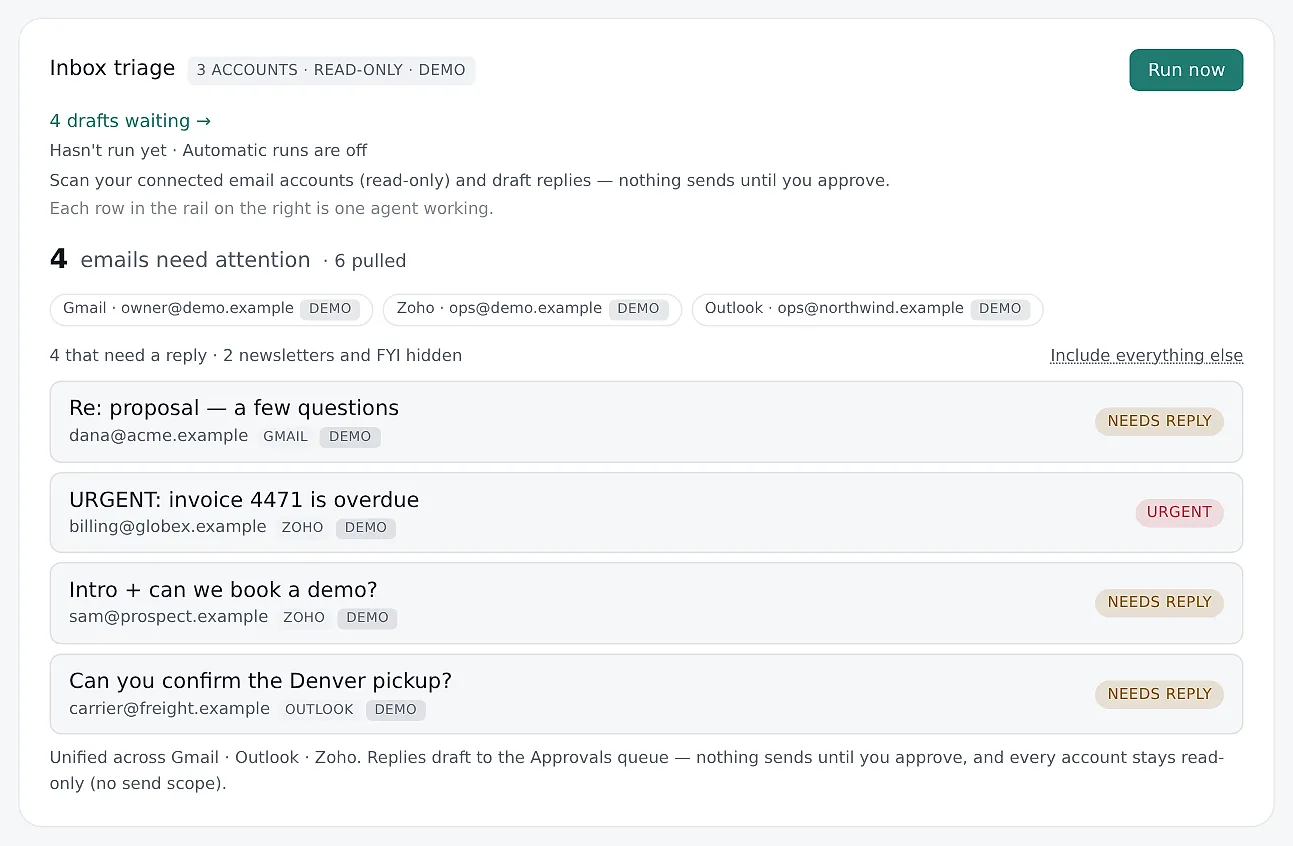
Task: Click the '4 that need a reply' summary line
Action: click(256, 356)
